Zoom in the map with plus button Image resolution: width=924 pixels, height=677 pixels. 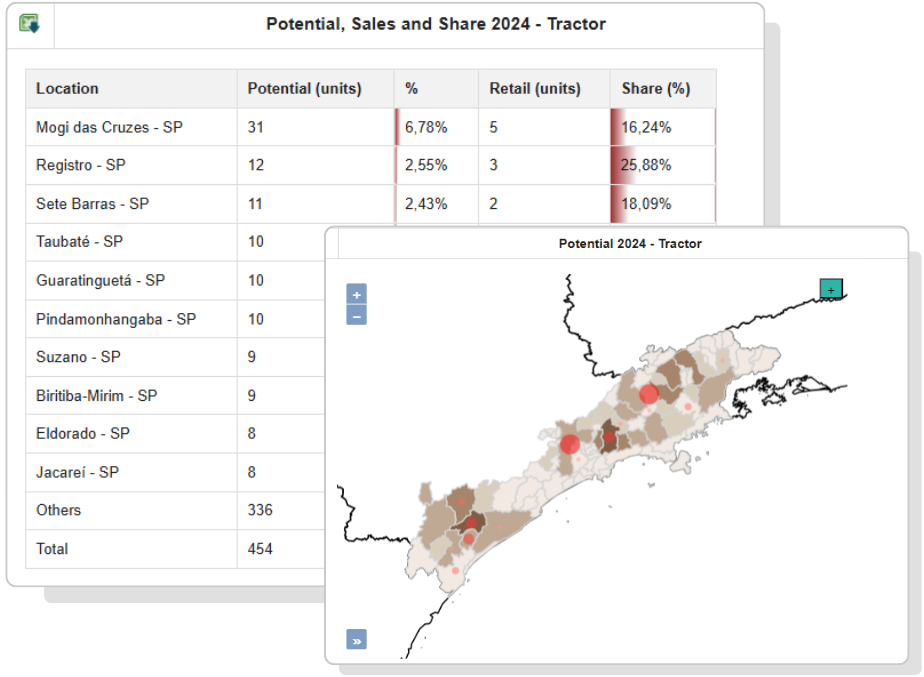coord(356,294)
